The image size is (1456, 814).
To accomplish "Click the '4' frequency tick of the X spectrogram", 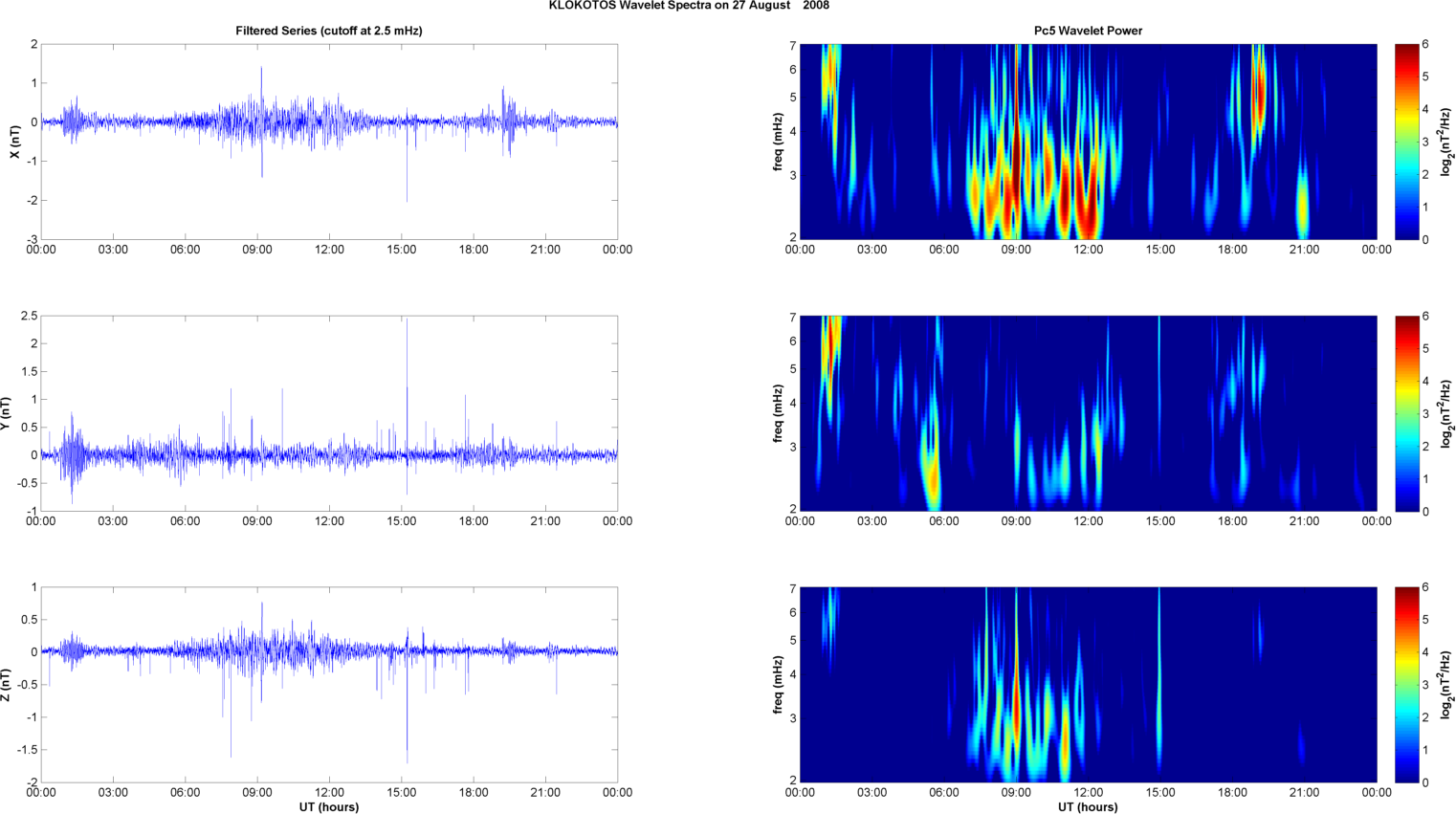I will pos(793,132).
